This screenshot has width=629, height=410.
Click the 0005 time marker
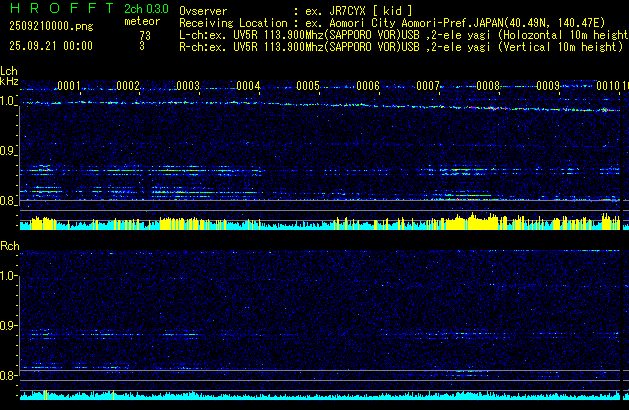(x=308, y=87)
